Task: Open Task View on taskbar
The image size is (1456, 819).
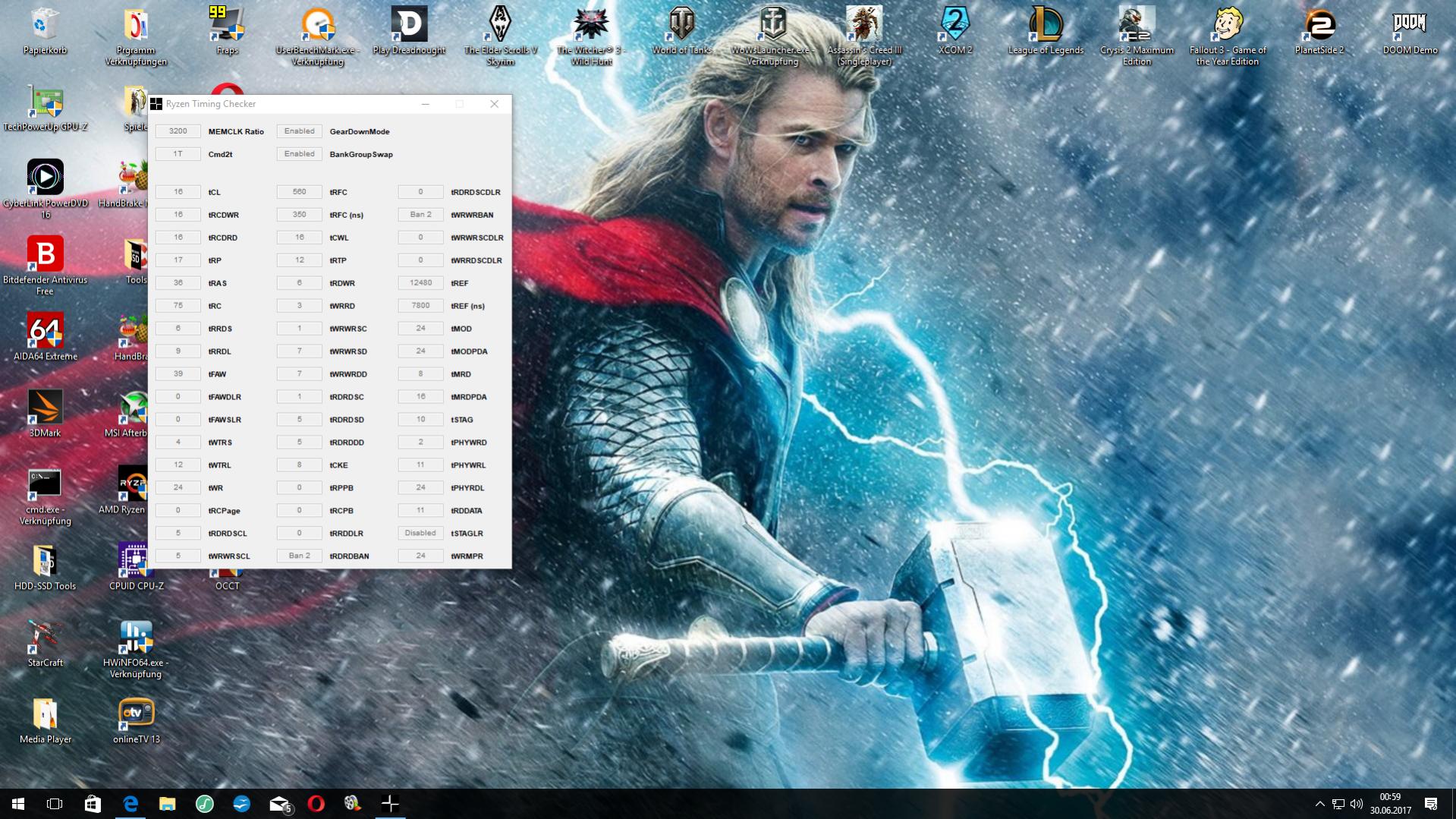Action: tap(55, 804)
